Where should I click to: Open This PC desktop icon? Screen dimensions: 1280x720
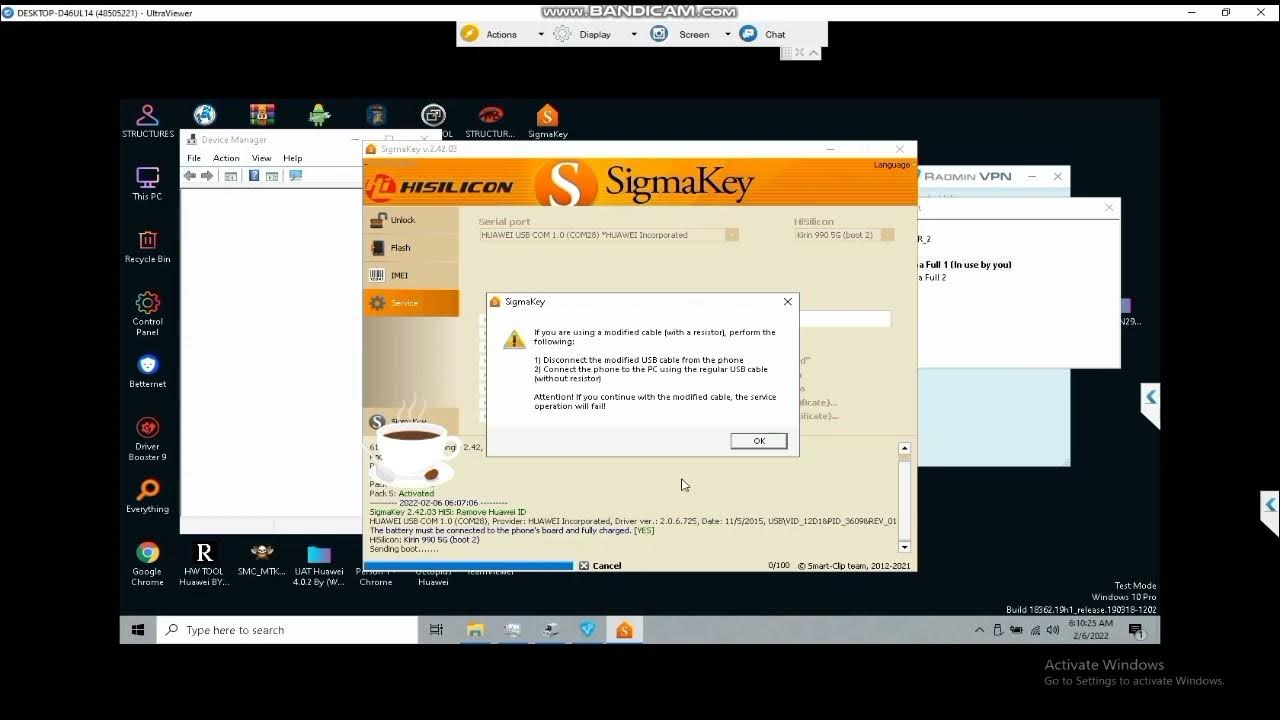(x=148, y=184)
